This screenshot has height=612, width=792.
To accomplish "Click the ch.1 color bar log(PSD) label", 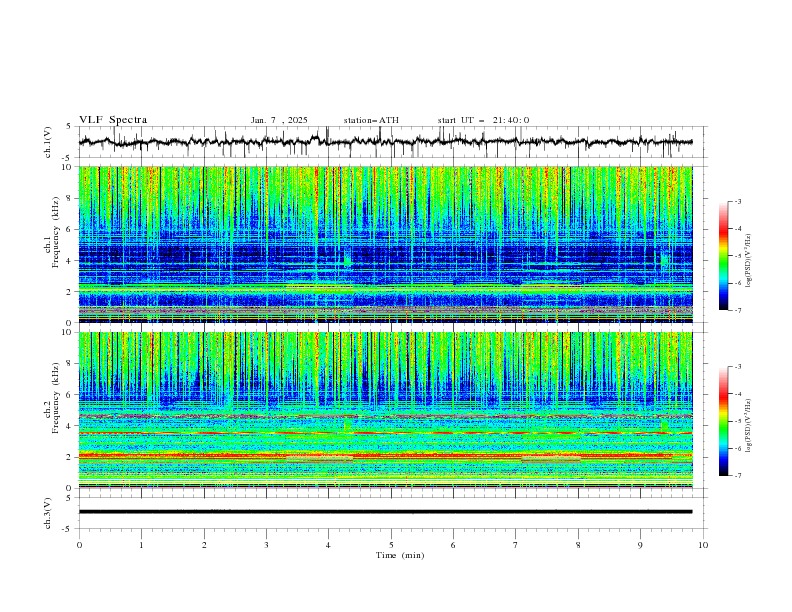I will 749,261.
